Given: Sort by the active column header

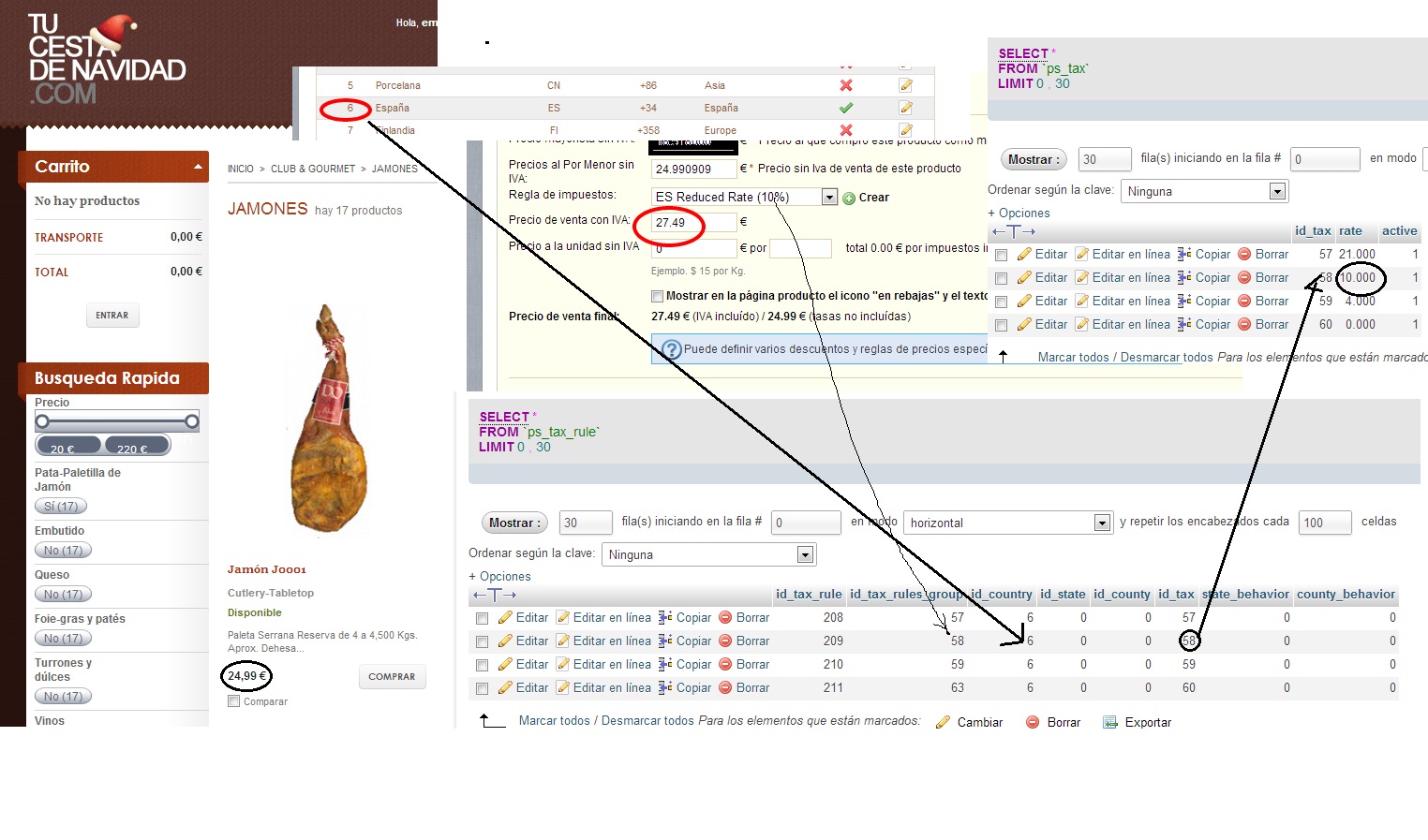Looking at the screenshot, I should 1399,231.
